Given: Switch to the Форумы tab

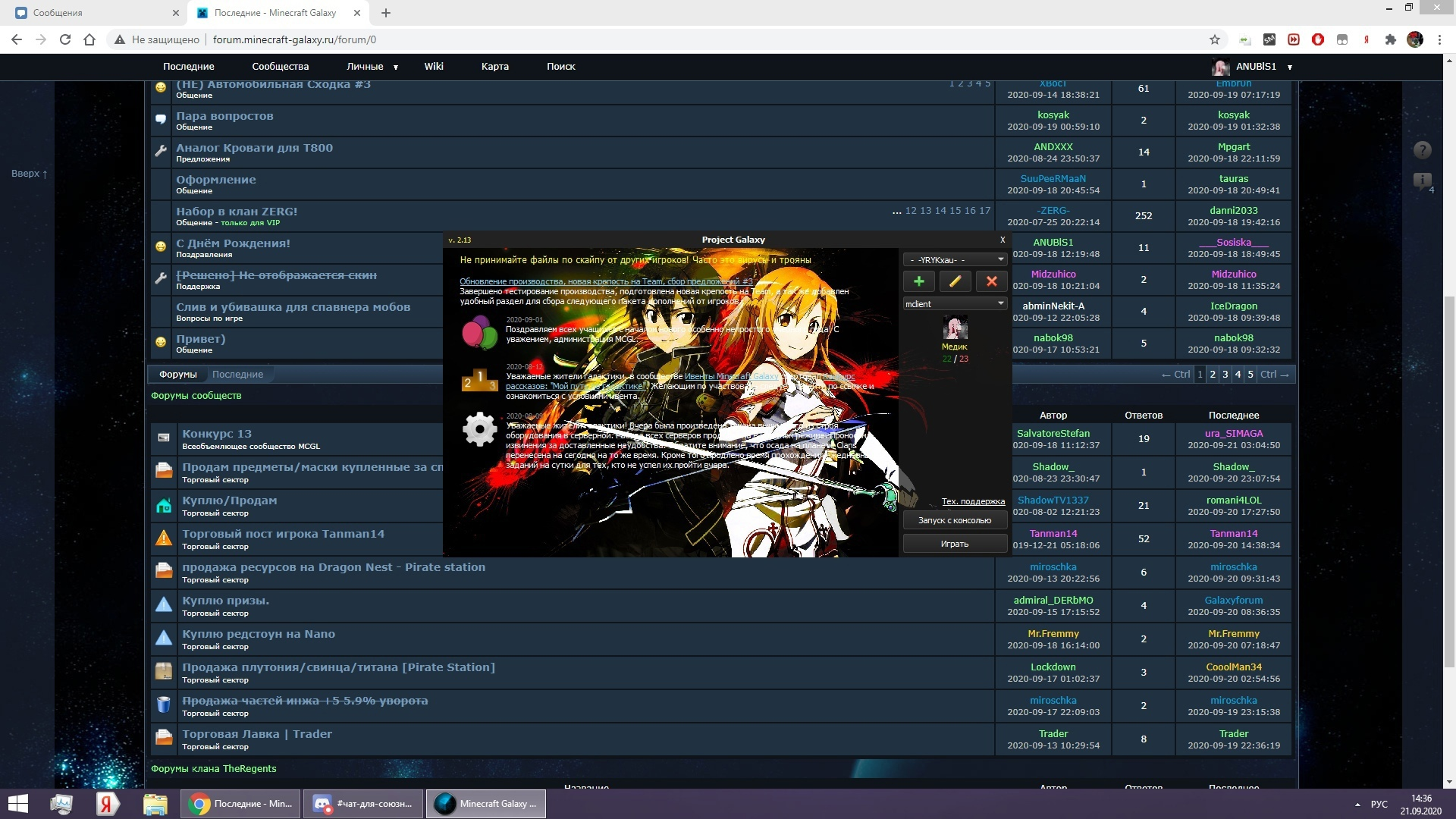Looking at the screenshot, I should [x=177, y=375].
